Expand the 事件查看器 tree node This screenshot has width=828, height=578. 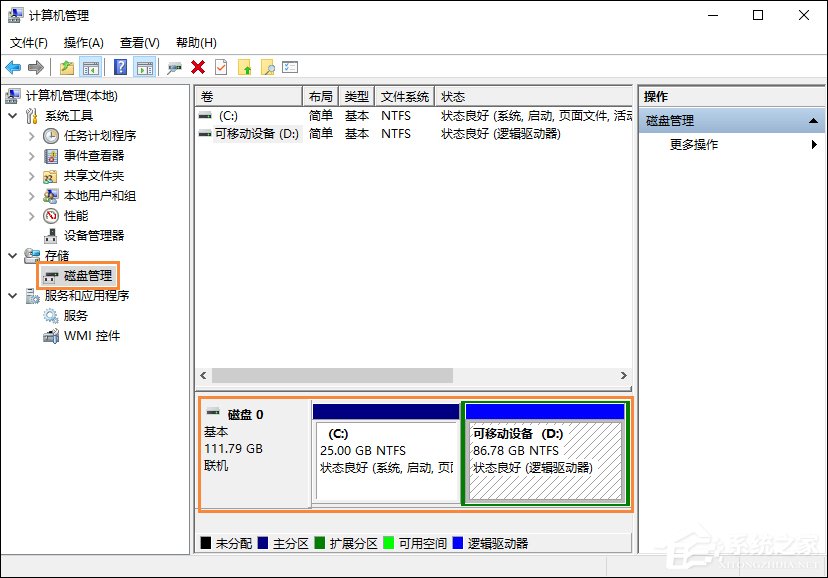point(31,155)
